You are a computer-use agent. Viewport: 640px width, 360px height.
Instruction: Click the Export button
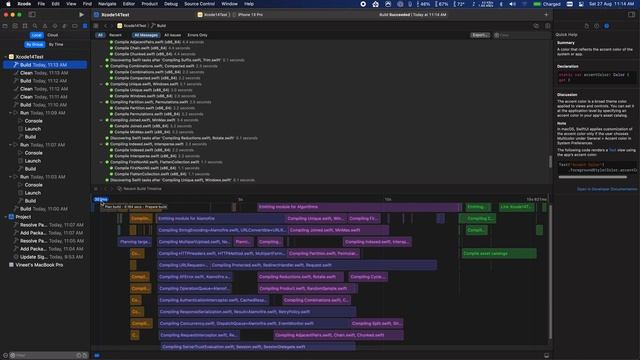click(480, 35)
